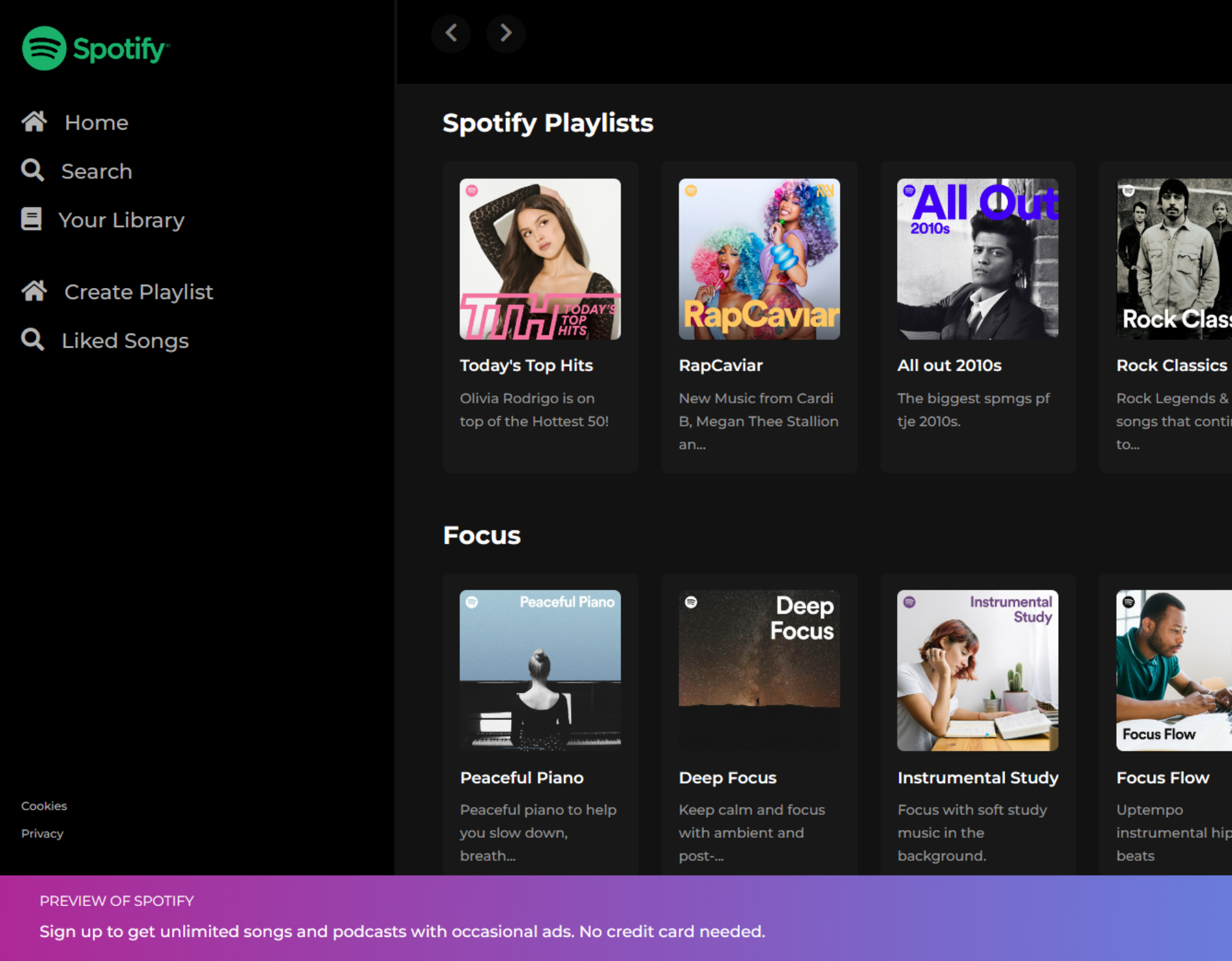Click "Peaceful piano to help you slow down" text
The image size is (1232, 961).
tap(538, 833)
